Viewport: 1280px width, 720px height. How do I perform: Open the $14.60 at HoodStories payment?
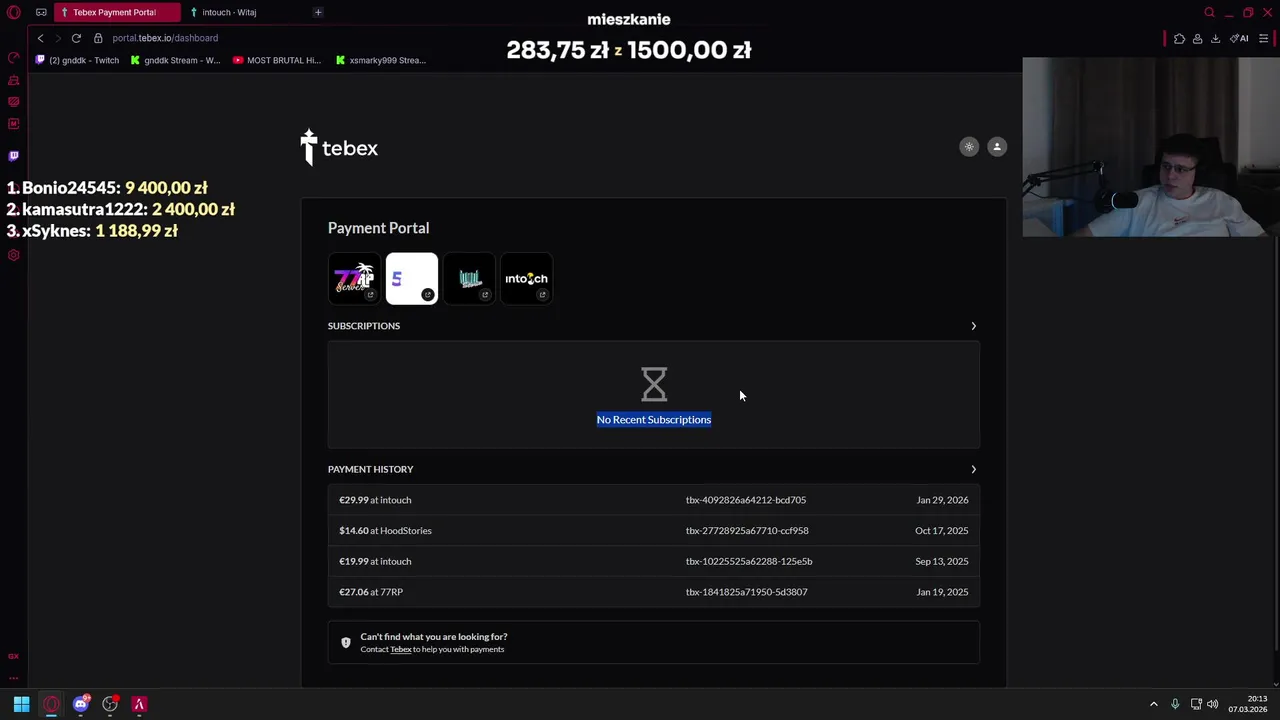click(654, 531)
